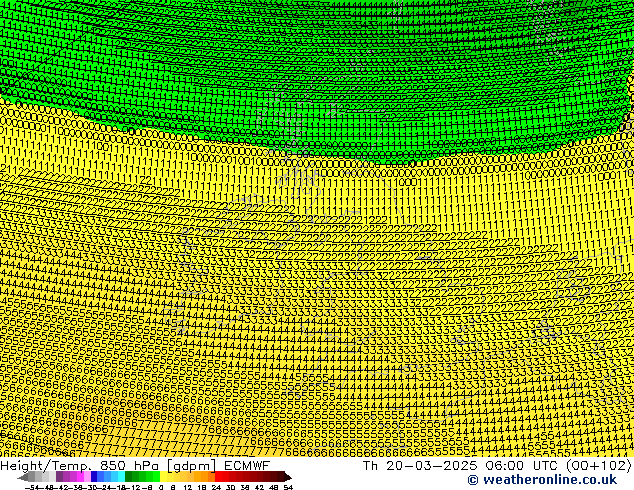This screenshot has width=634, height=490.
Task: Click the dark maroon right arrow of legend
Action: 288,477
